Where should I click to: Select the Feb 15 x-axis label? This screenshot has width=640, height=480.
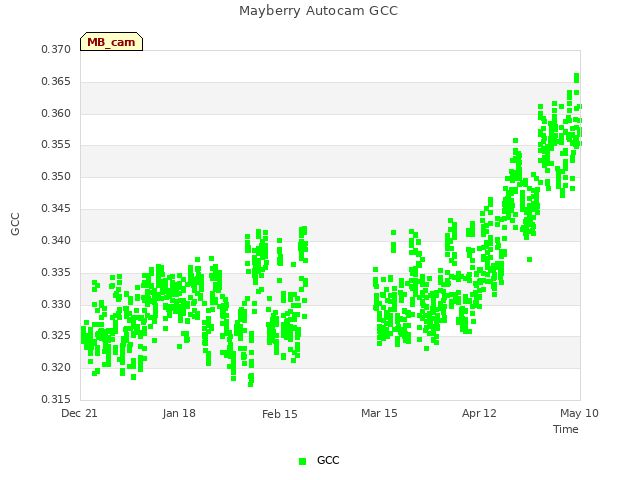(x=280, y=414)
